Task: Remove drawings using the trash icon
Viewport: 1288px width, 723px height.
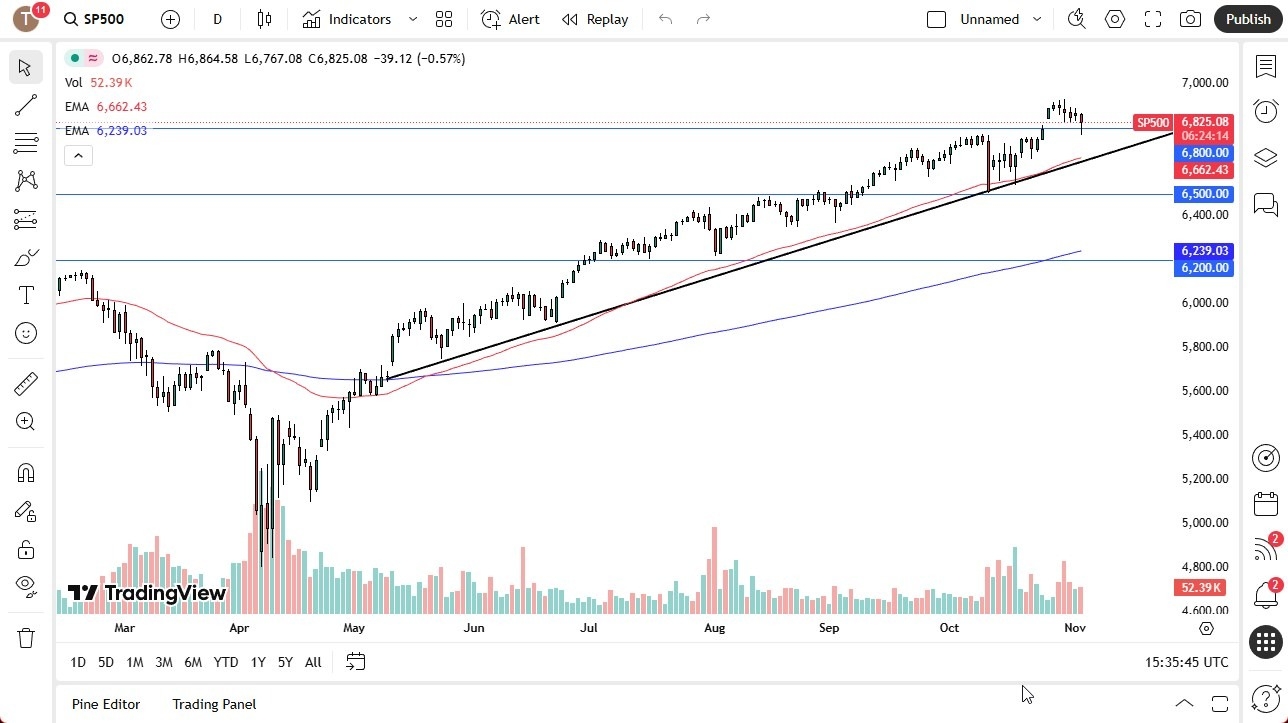Action: [x=25, y=637]
